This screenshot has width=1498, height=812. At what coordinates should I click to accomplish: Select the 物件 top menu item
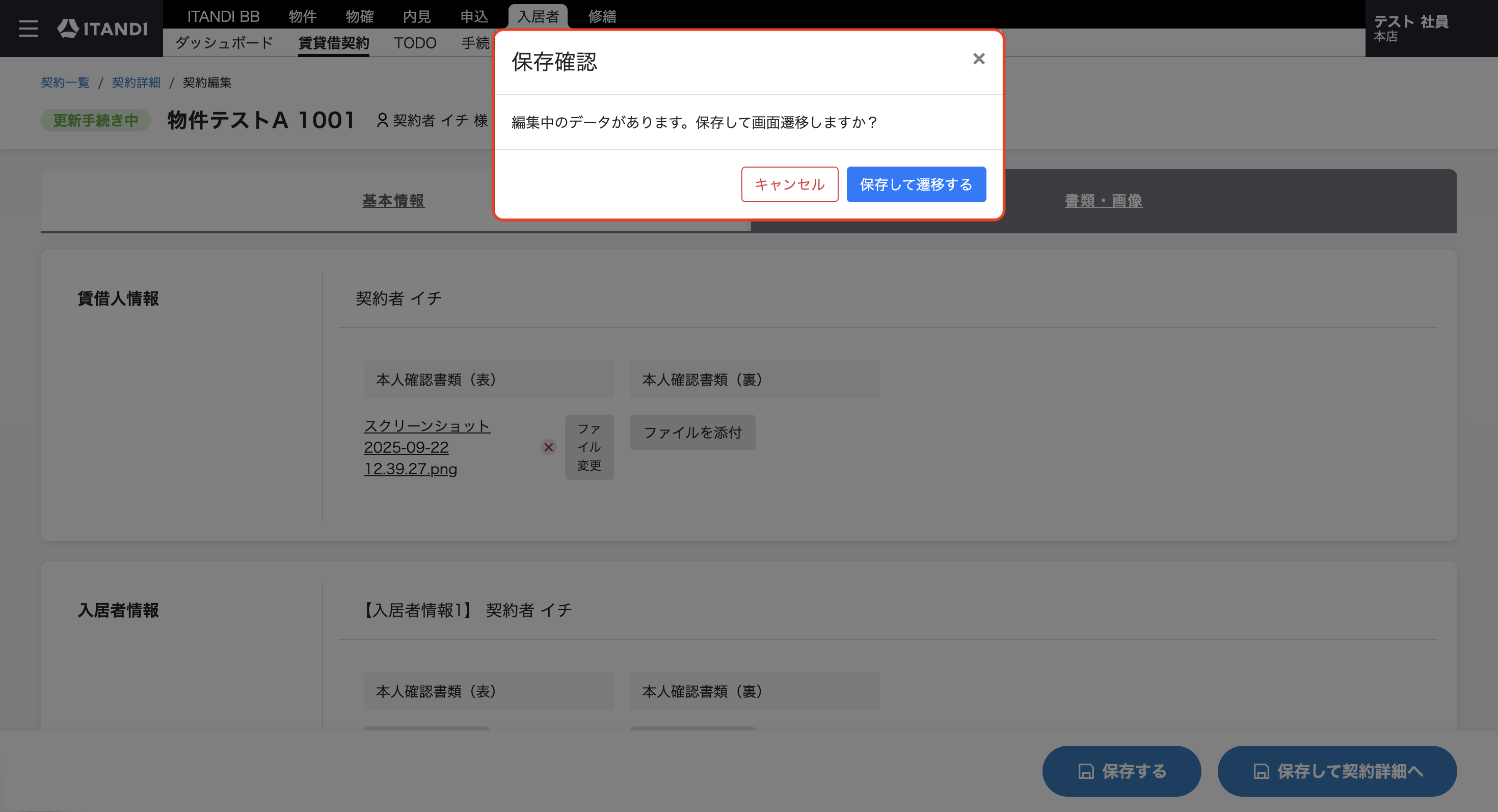coord(302,16)
